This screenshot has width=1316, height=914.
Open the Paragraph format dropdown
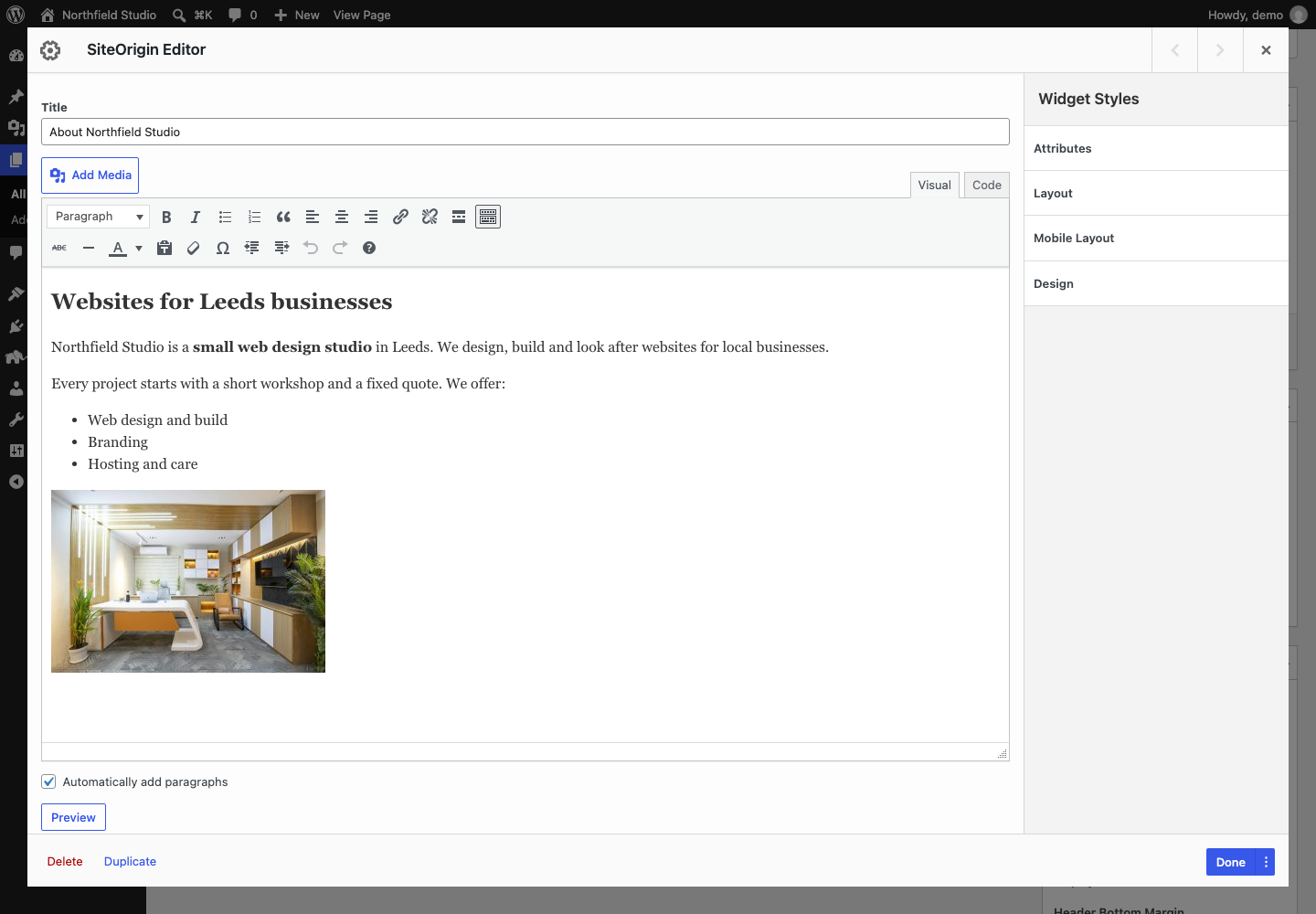[x=98, y=217]
